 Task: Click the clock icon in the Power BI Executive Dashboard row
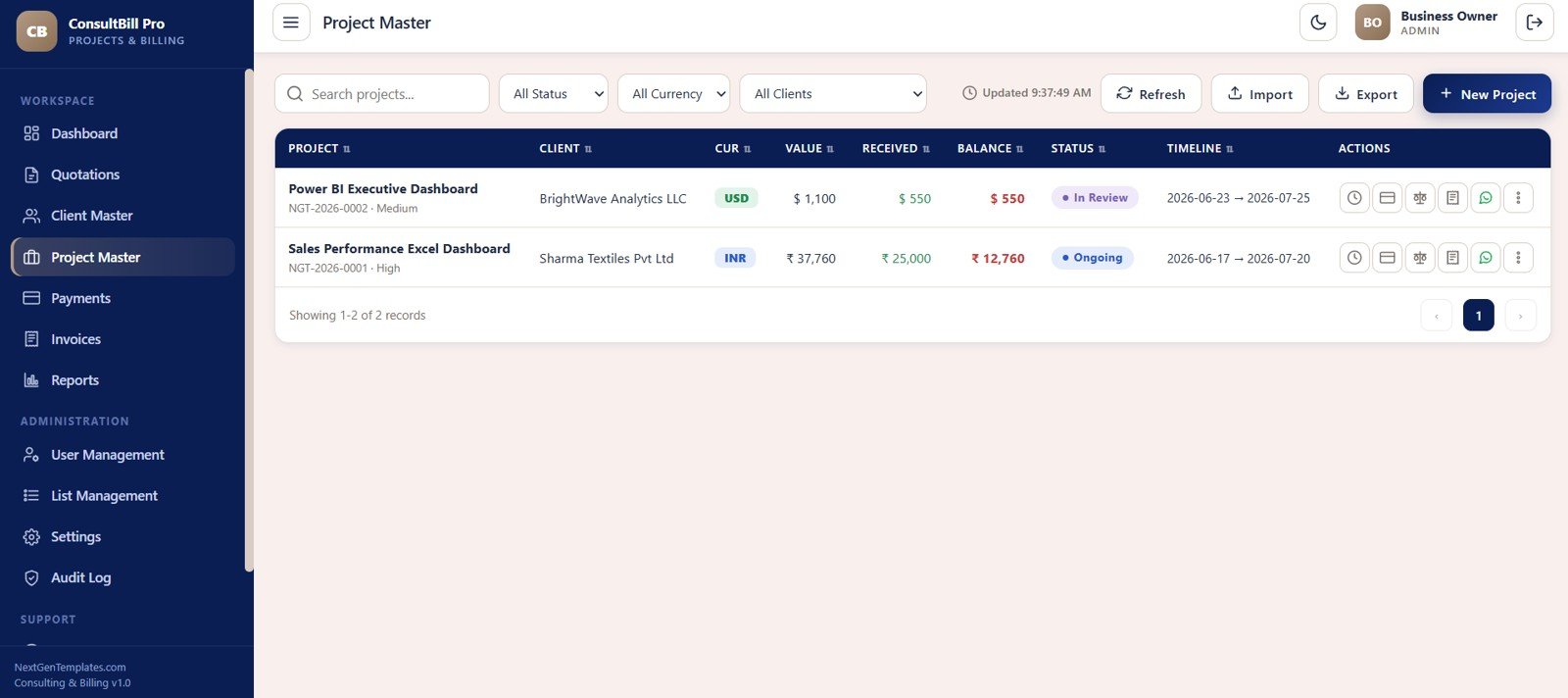tap(1354, 198)
